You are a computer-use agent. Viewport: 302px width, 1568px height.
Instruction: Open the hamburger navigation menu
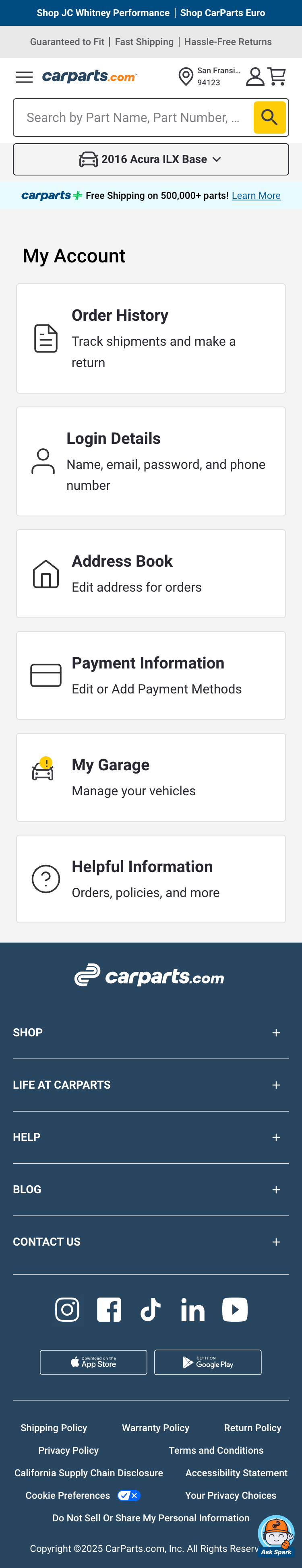tap(24, 77)
